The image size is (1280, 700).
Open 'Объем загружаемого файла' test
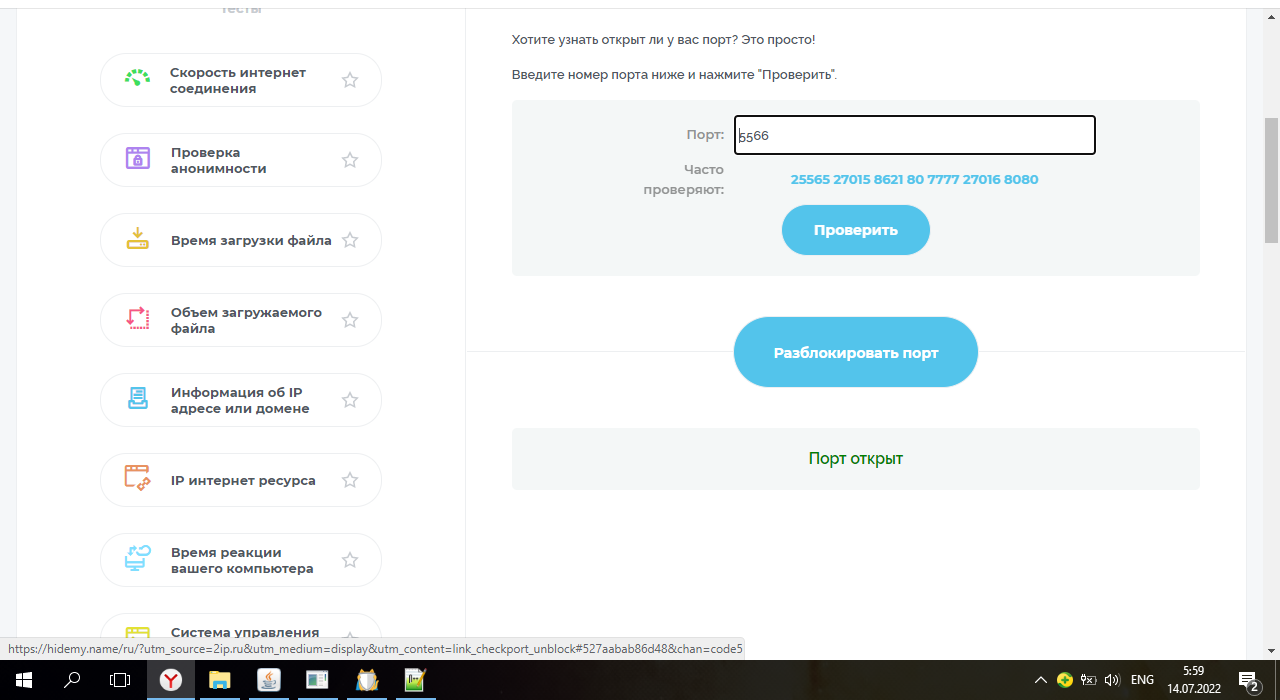pos(245,320)
